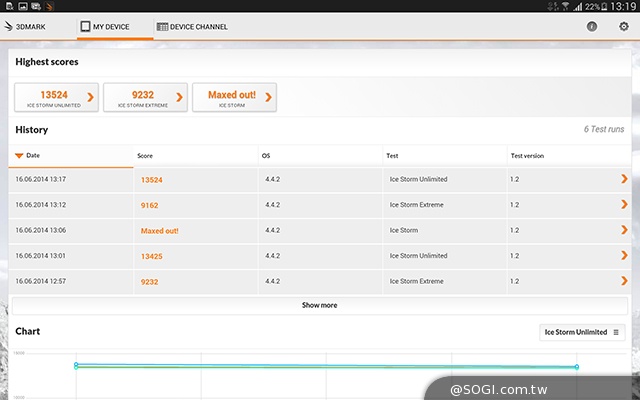Tap the data point on chart line
Image resolution: width=640 pixels, height=400 pixels.
tap(76, 366)
